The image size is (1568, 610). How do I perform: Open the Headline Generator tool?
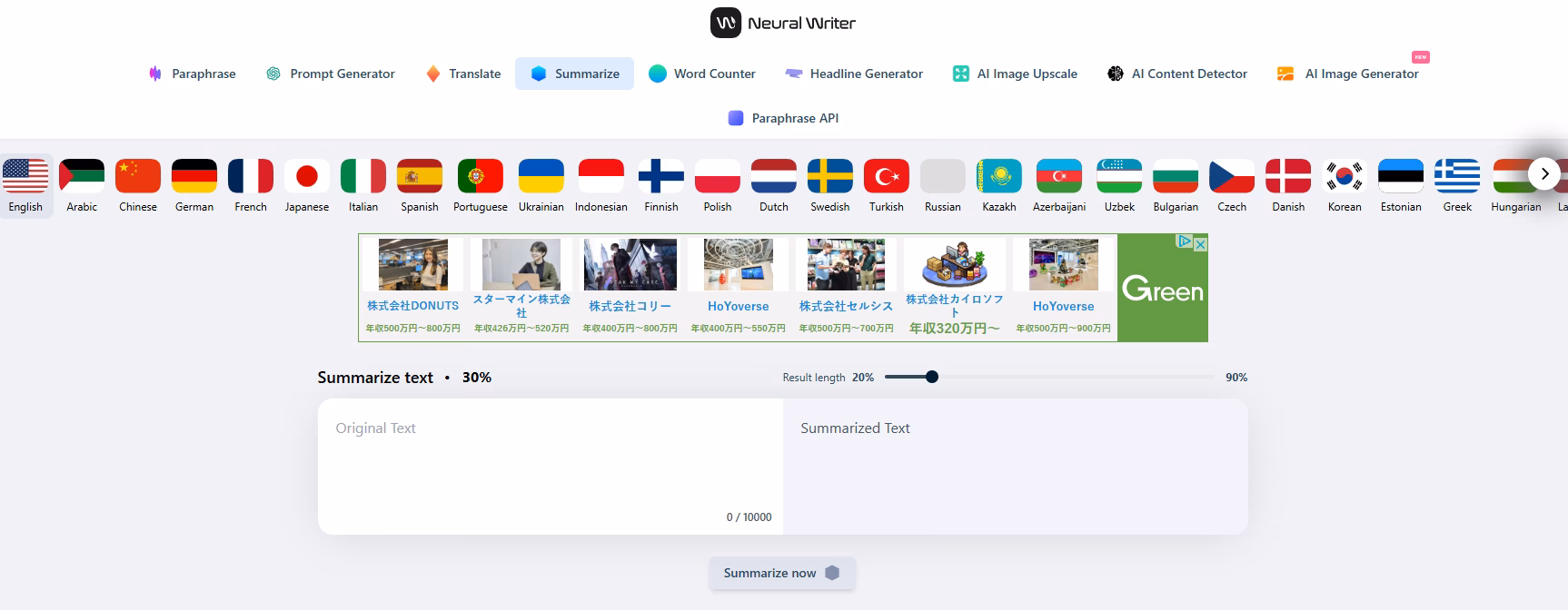(854, 74)
